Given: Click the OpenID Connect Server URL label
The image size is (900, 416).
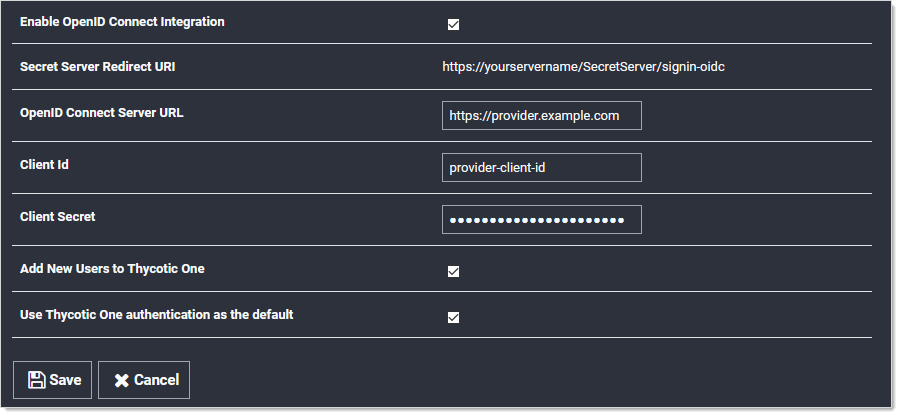Looking at the screenshot, I should [102, 113].
